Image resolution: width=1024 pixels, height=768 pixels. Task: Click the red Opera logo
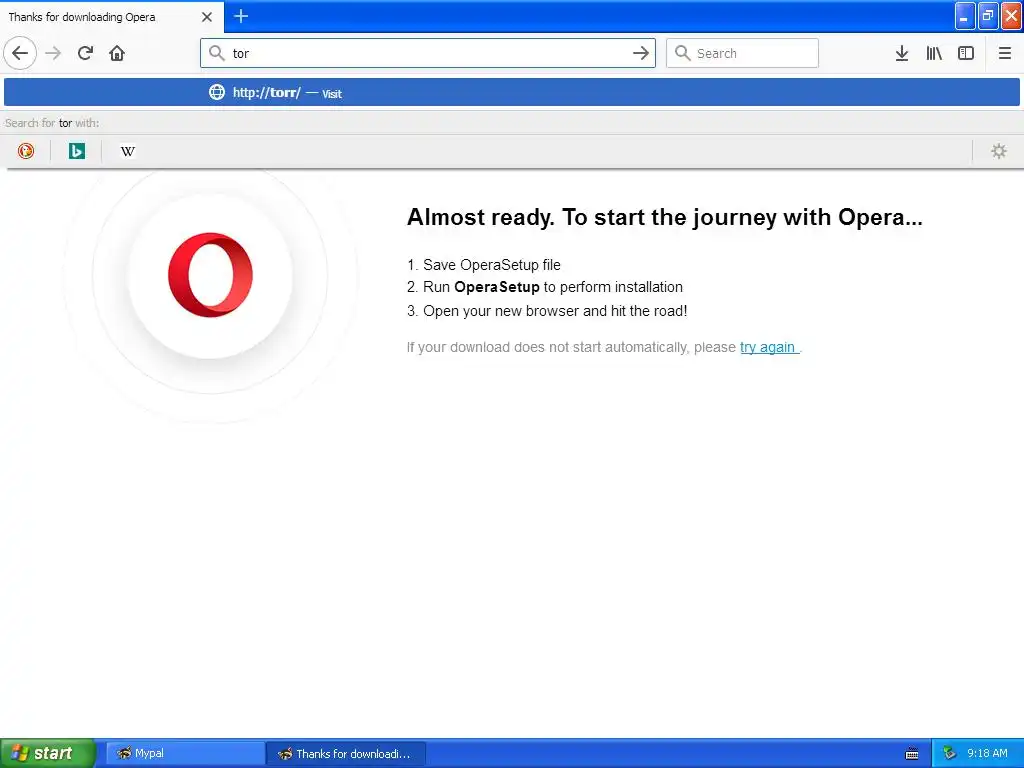tap(210, 275)
